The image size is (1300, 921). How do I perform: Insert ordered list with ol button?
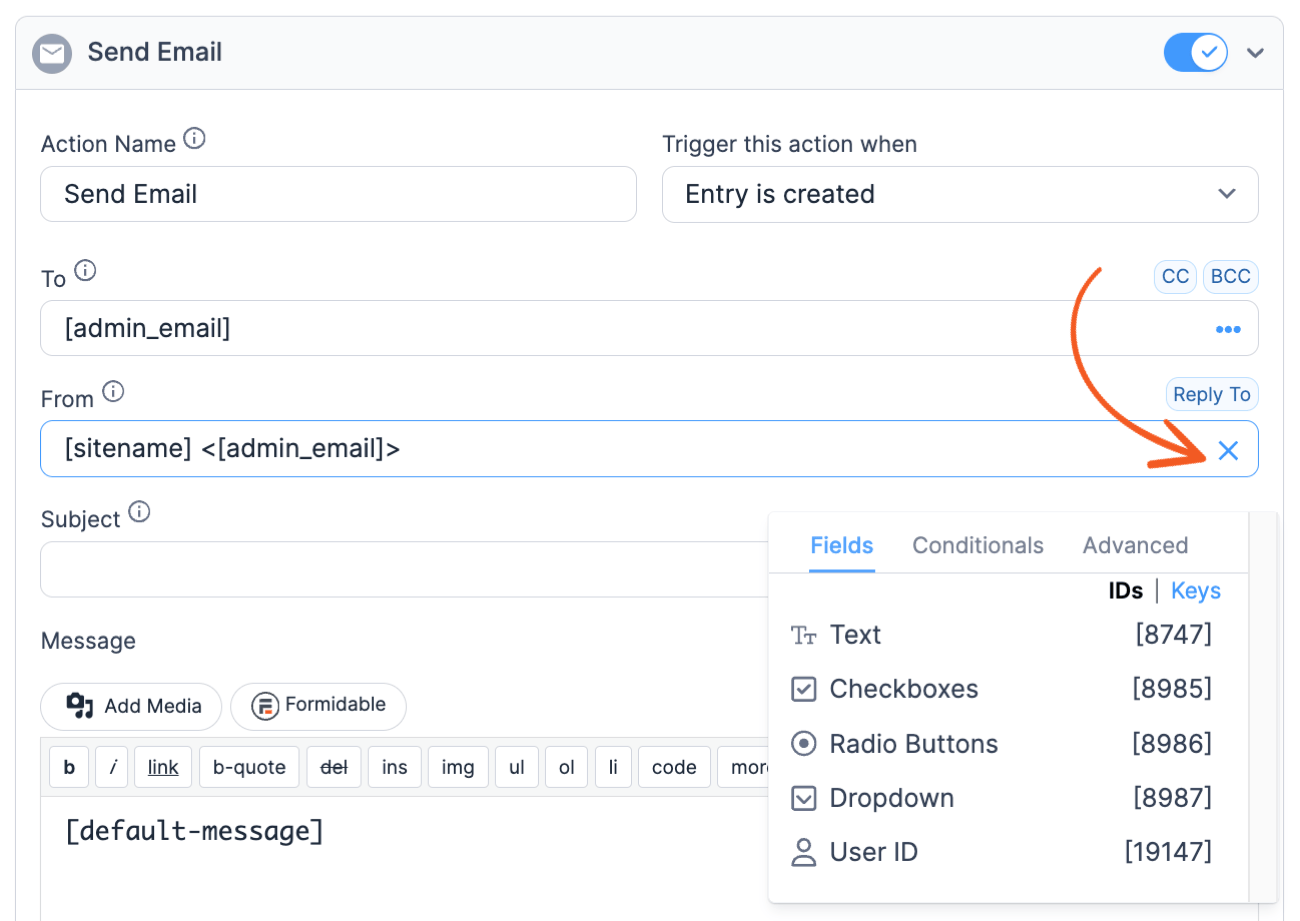[567, 767]
